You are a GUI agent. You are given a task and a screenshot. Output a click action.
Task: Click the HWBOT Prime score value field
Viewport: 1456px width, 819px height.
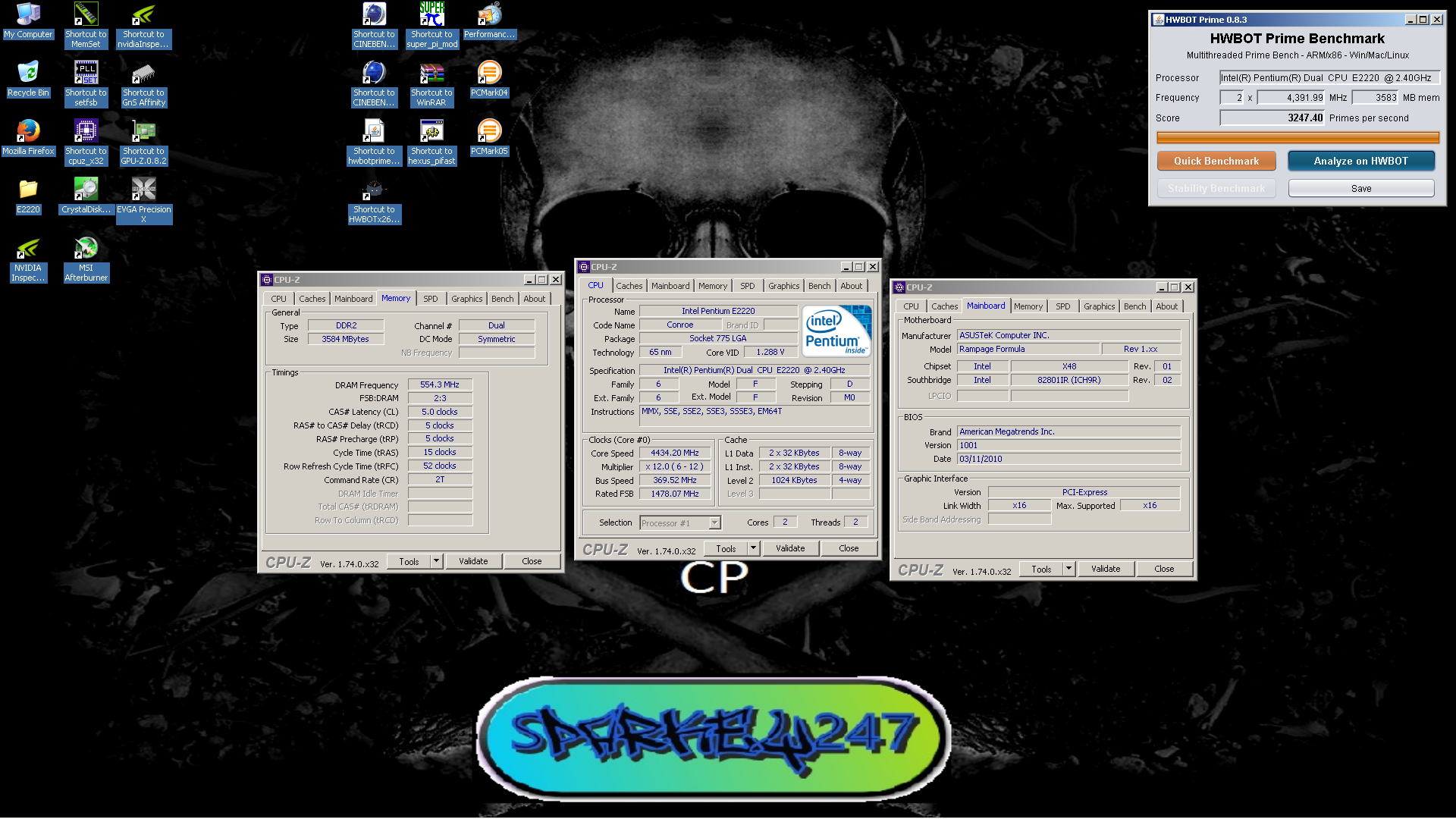tap(1272, 118)
